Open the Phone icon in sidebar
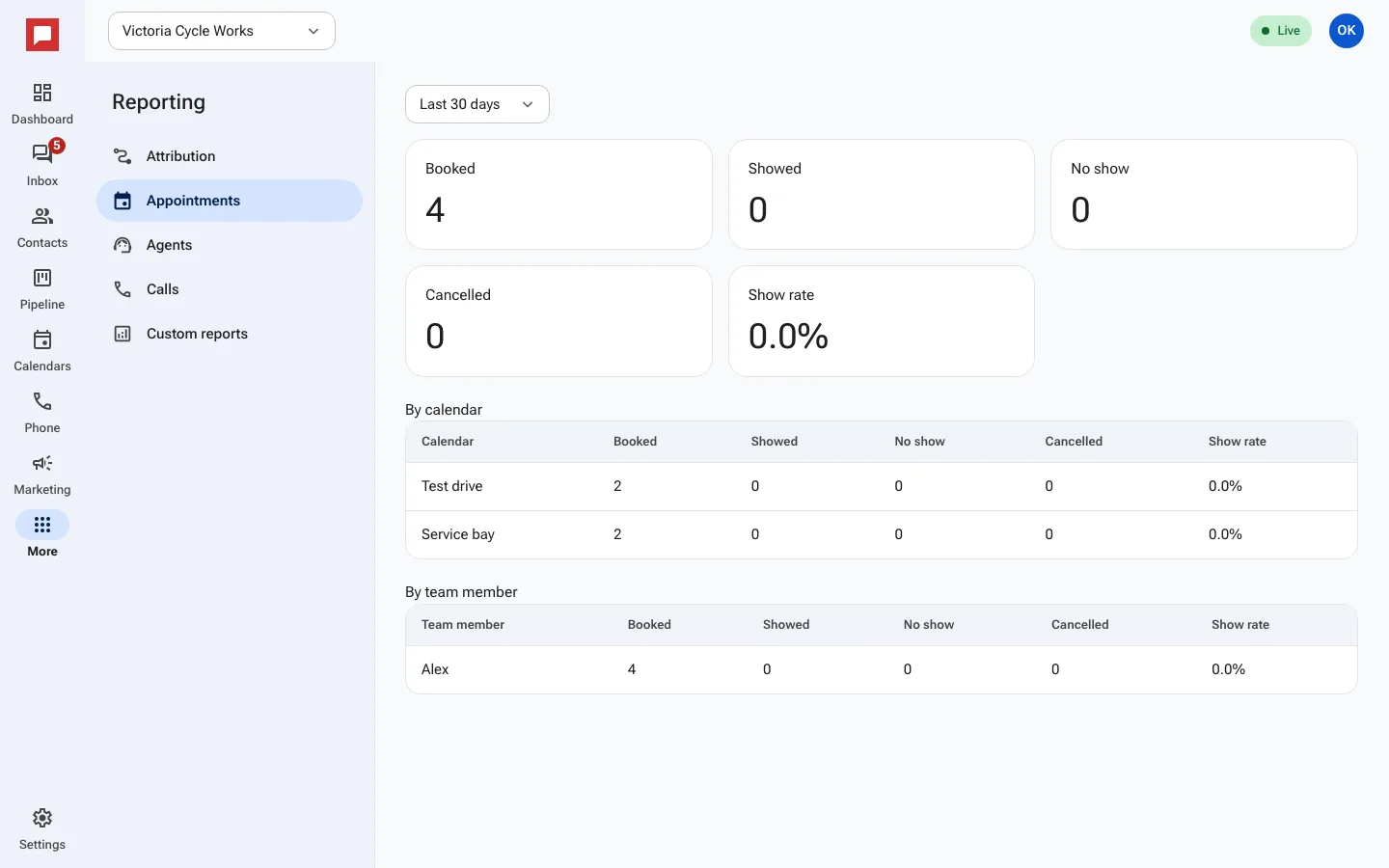The width and height of the screenshot is (1389, 868). (42, 401)
